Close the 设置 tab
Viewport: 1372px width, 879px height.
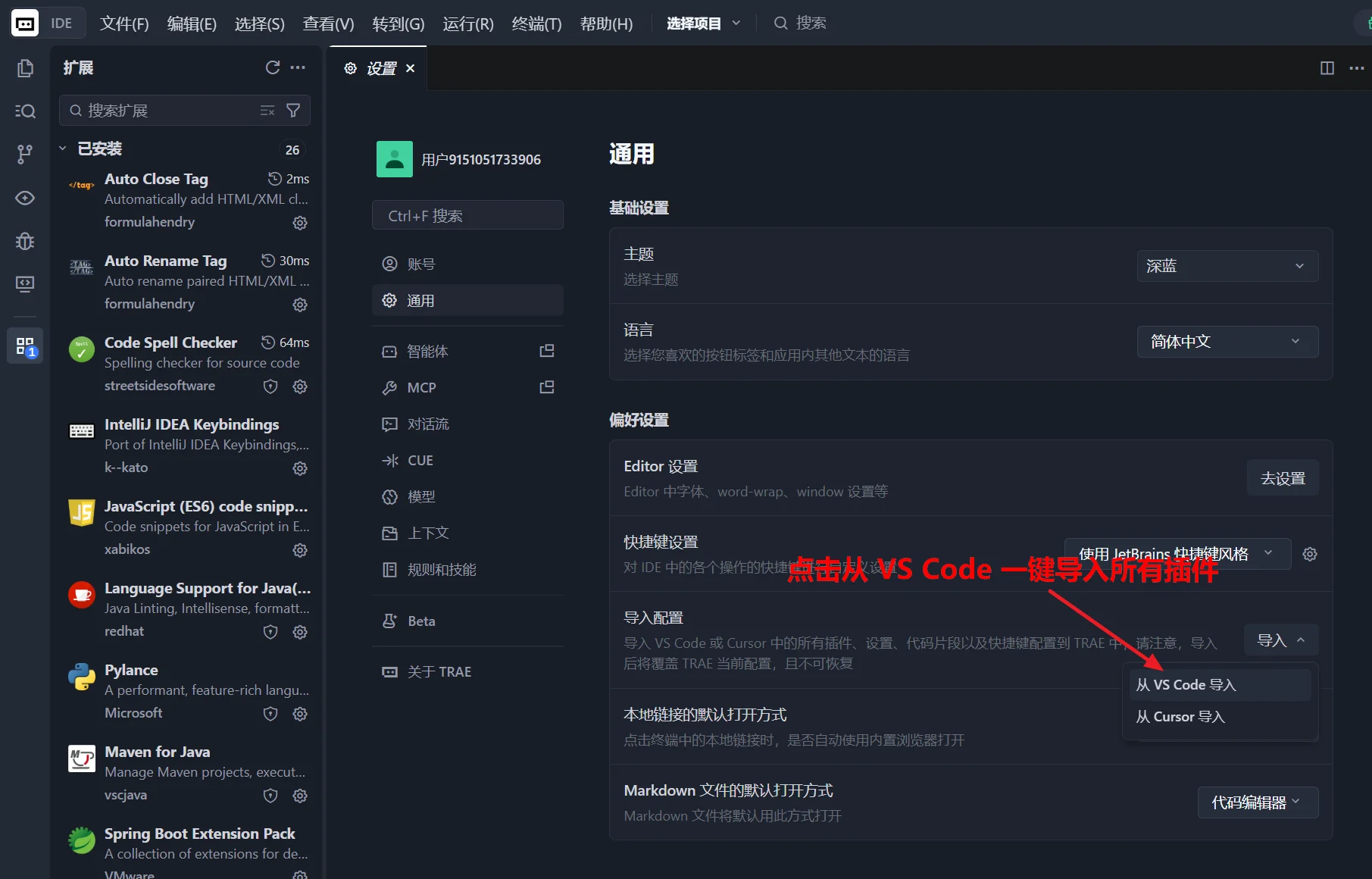410,68
